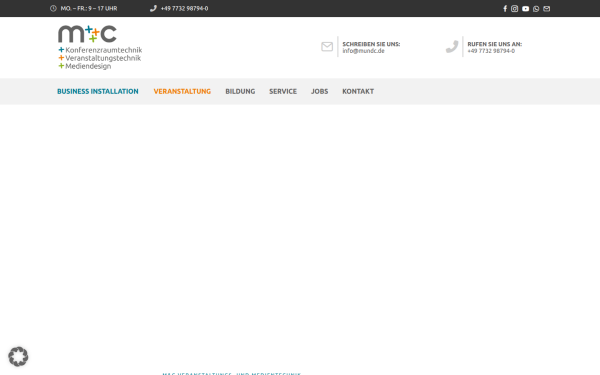The image size is (600, 375).
Task: Open the Business Installation menu
Action: pos(98,91)
